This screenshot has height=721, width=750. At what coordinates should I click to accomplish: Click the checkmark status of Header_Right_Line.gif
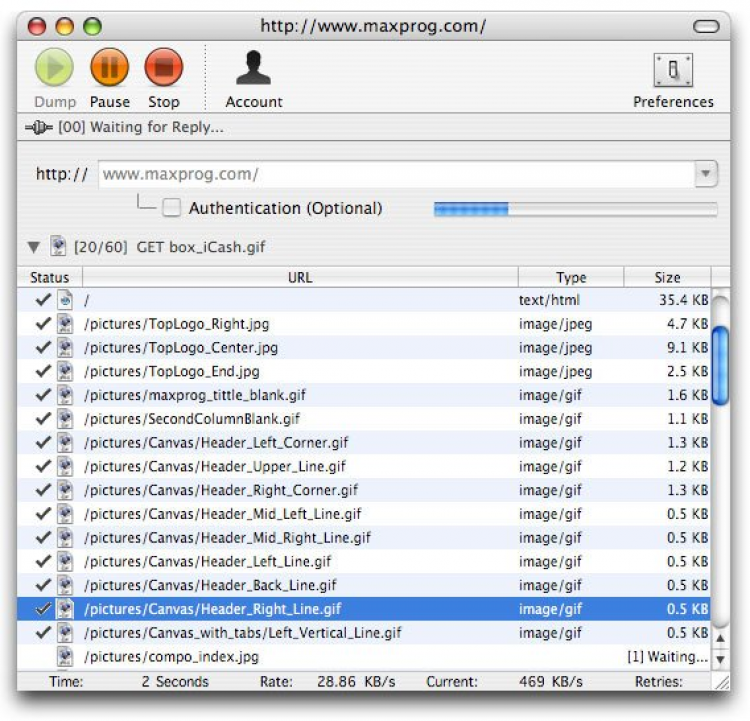tap(43, 609)
